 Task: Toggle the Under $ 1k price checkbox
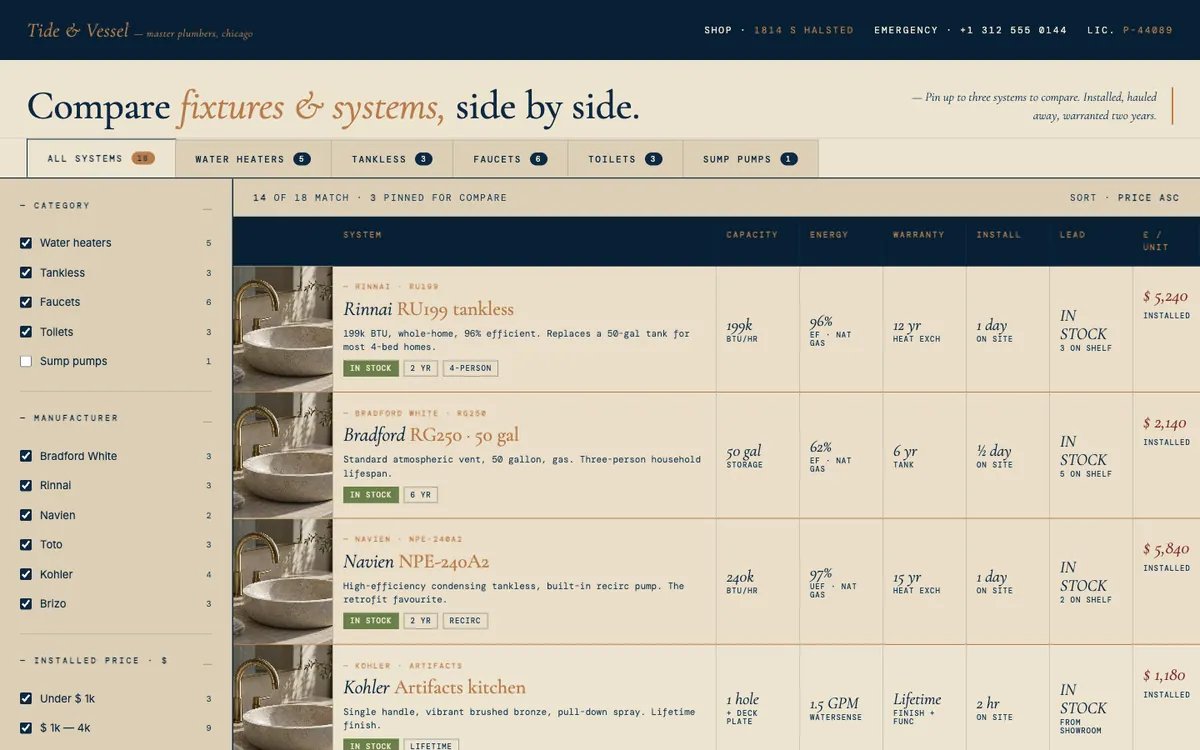coord(26,698)
